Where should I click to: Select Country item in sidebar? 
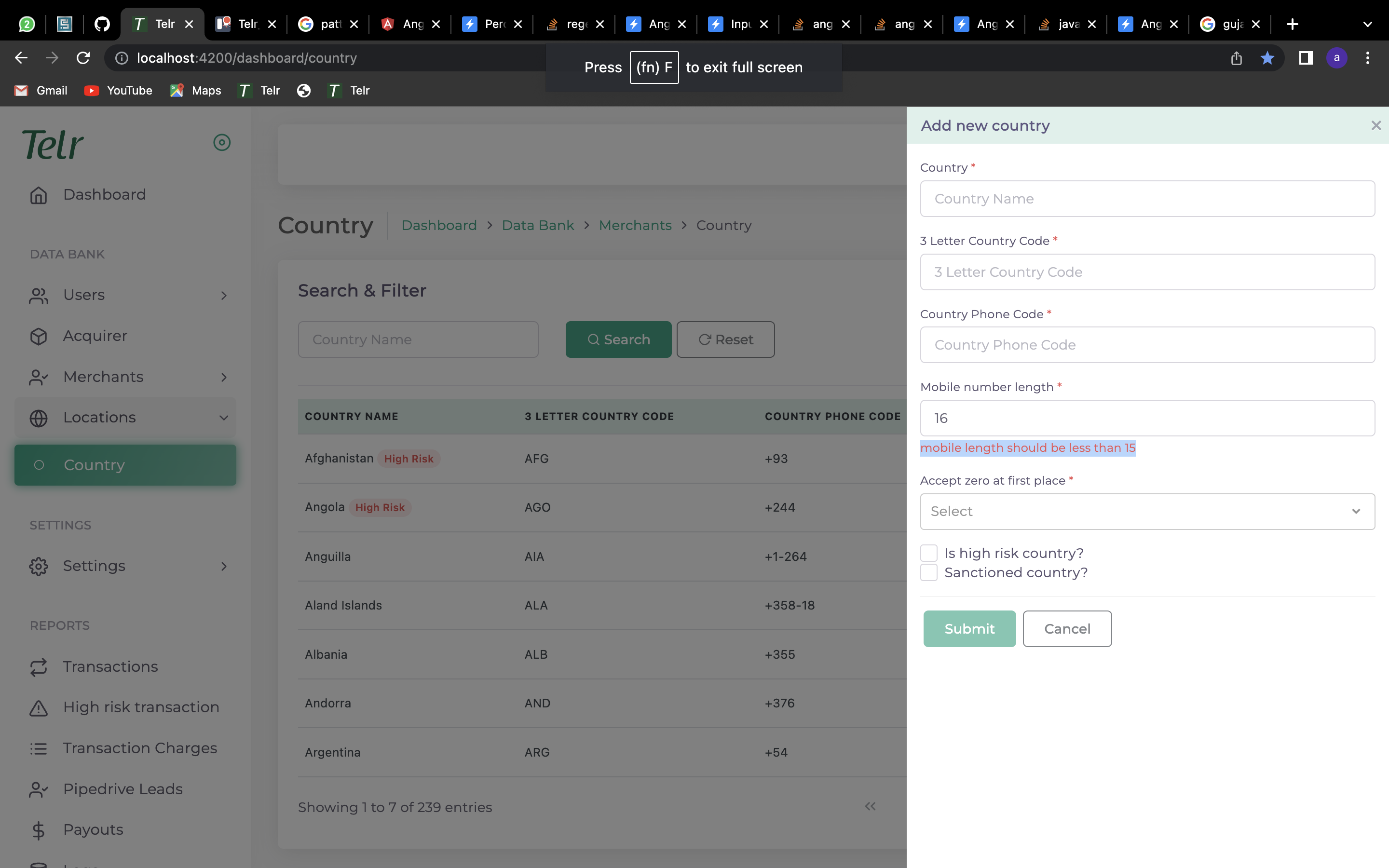pyautogui.click(x=125, y=465)
